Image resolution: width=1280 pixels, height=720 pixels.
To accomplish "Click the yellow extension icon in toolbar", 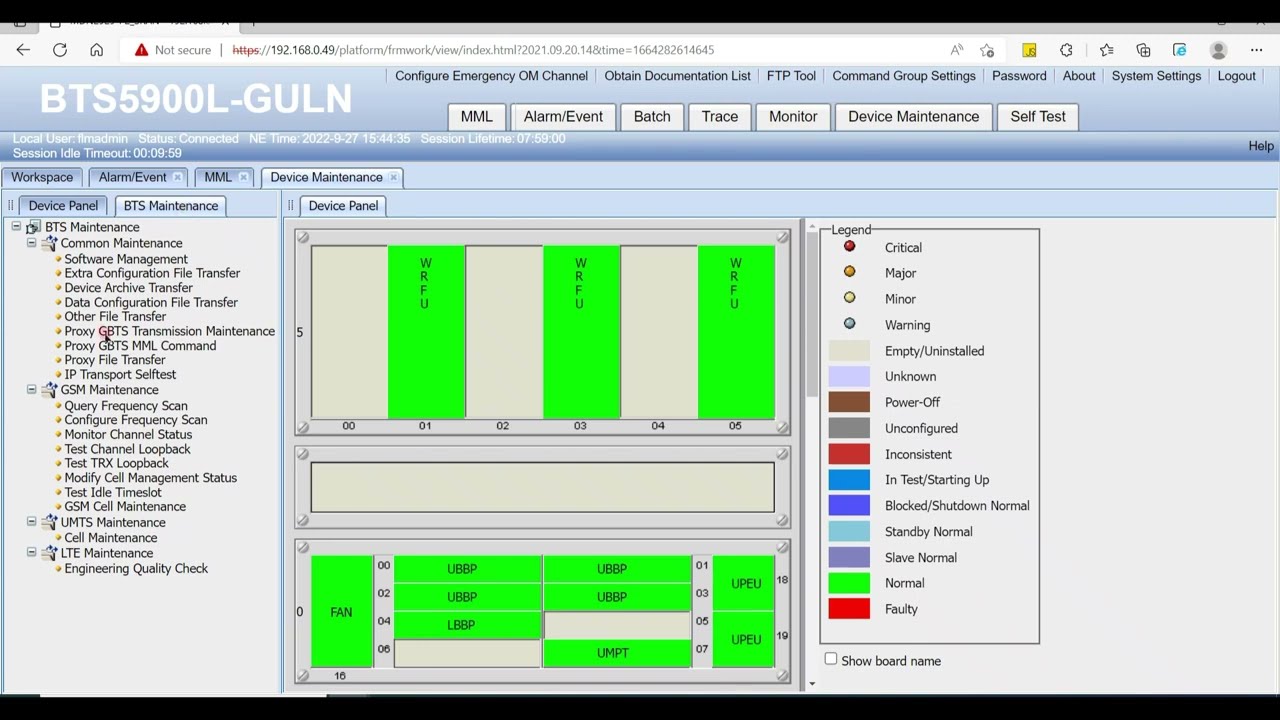I will 1029,50.
